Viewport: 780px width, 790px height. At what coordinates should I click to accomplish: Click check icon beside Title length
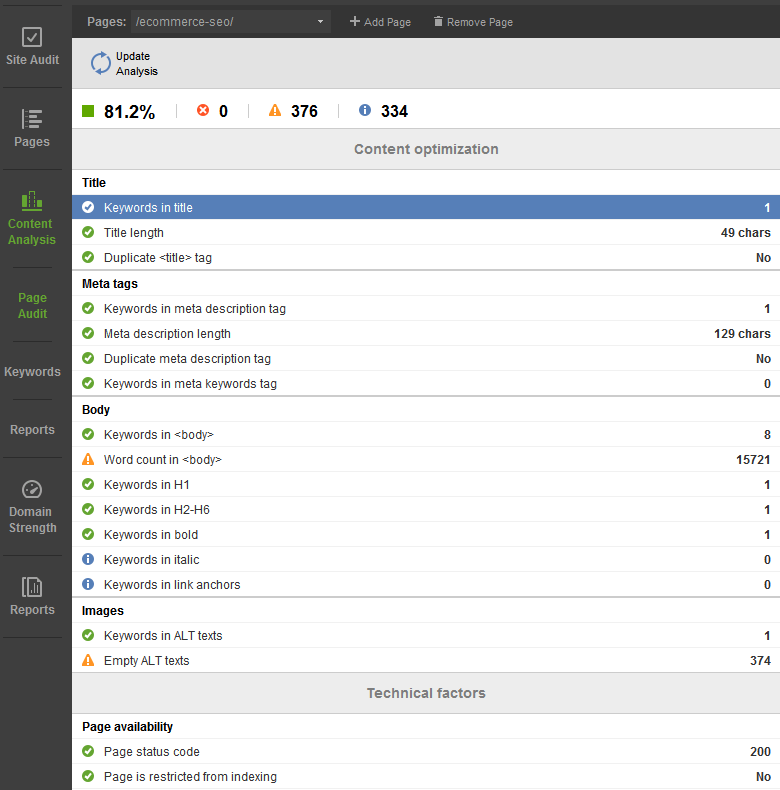click(88, 232)
